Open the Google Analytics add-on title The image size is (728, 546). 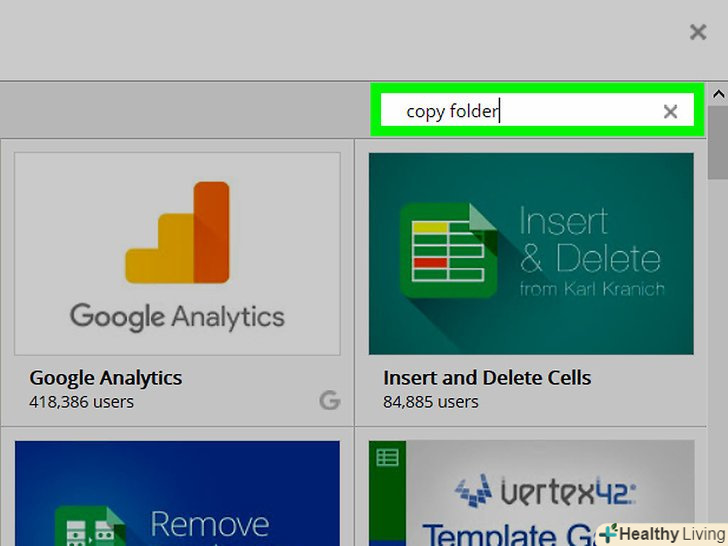click(106, 378)
